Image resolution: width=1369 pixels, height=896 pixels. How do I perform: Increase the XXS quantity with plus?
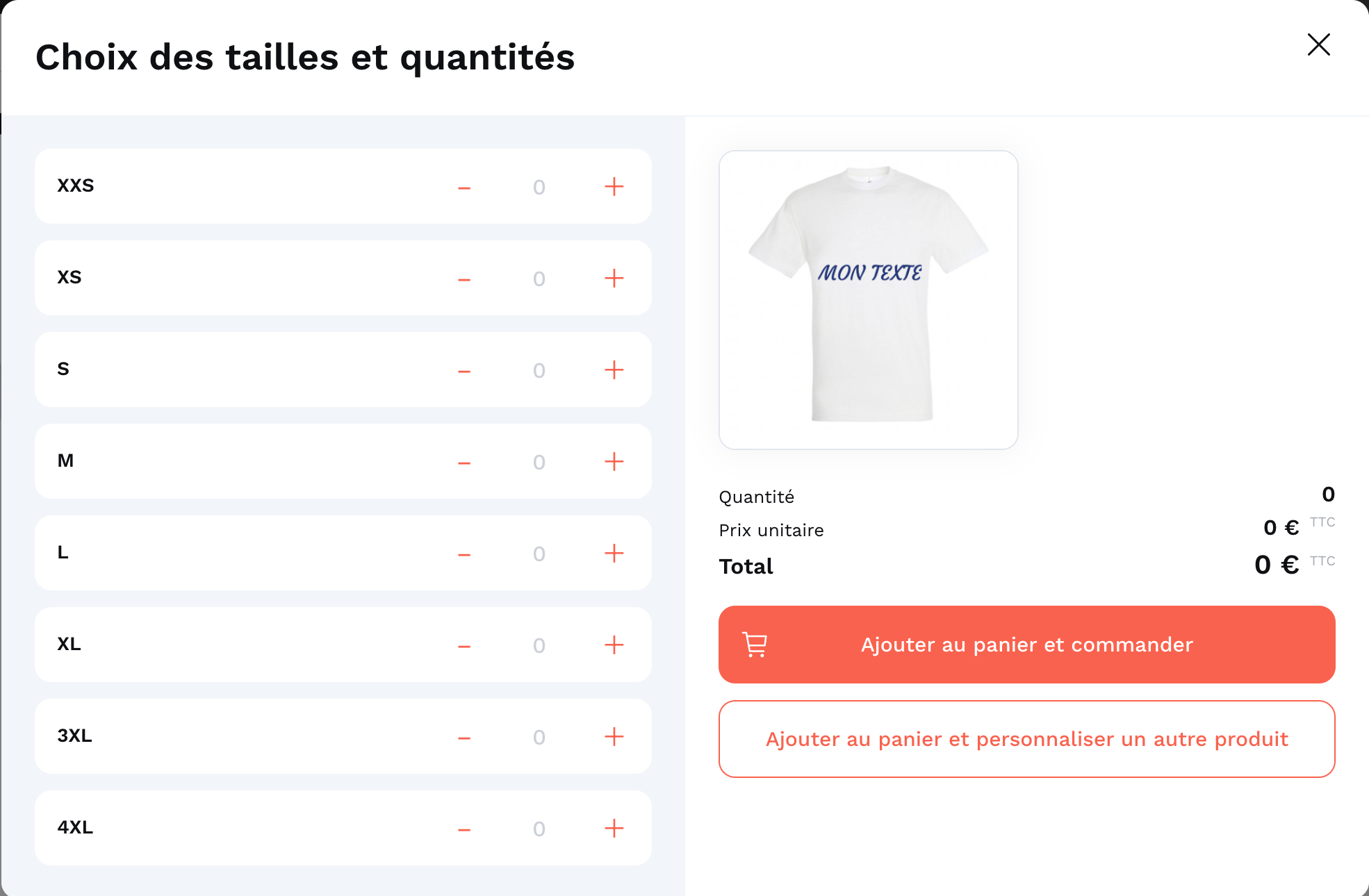(x=614, y=186)
